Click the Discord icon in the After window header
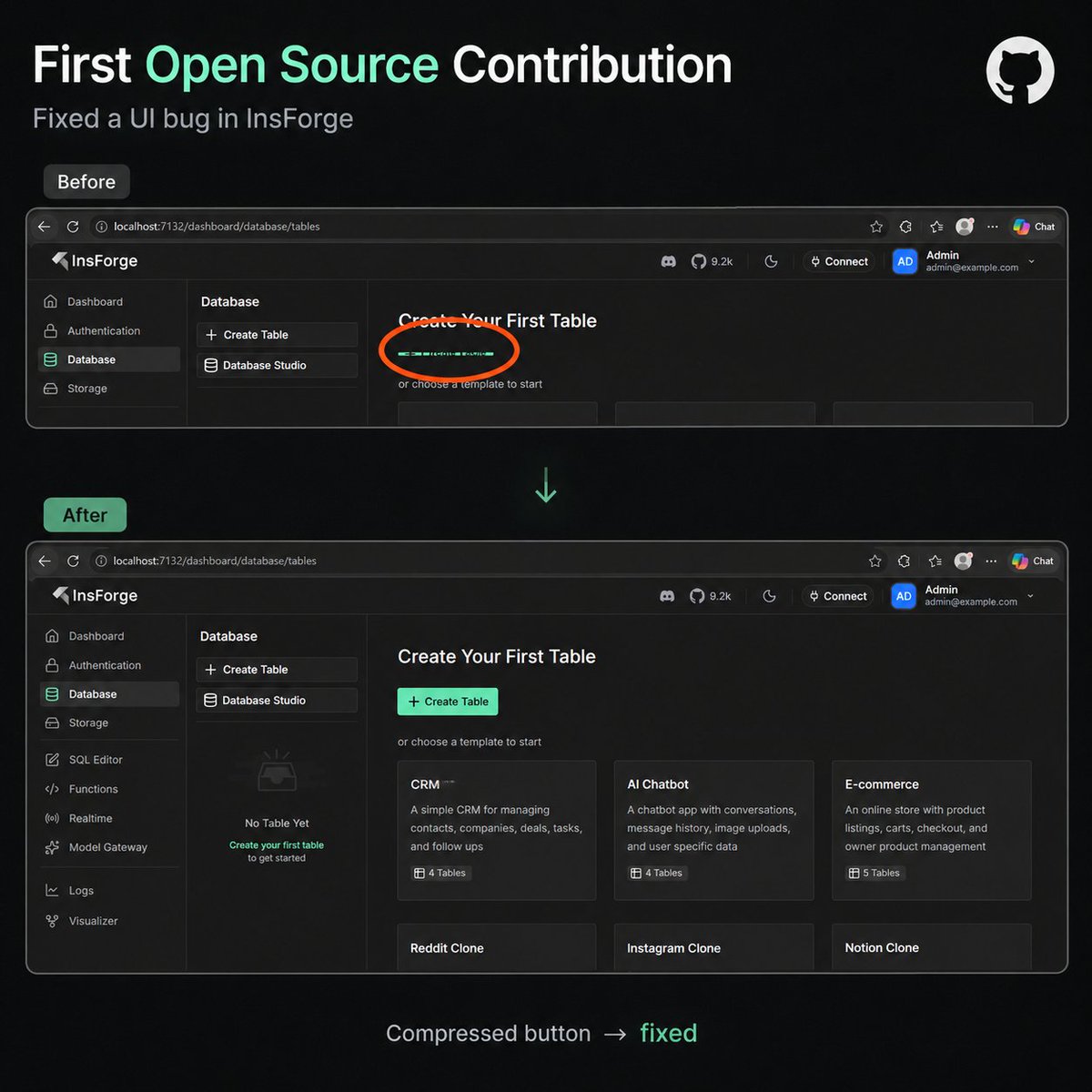 (667, 596)
